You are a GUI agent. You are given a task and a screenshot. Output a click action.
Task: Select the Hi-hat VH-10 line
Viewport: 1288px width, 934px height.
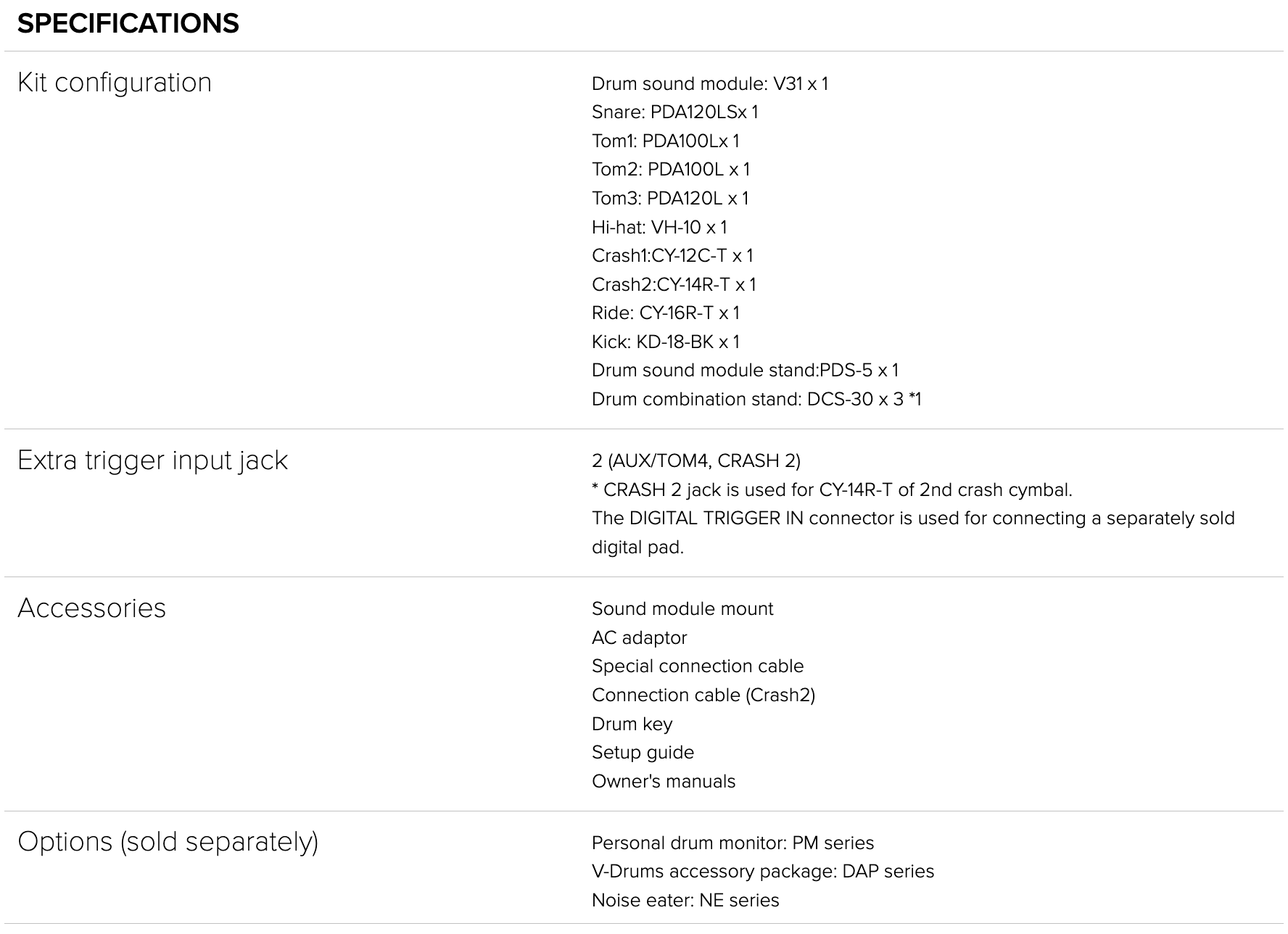pos(659,228)
